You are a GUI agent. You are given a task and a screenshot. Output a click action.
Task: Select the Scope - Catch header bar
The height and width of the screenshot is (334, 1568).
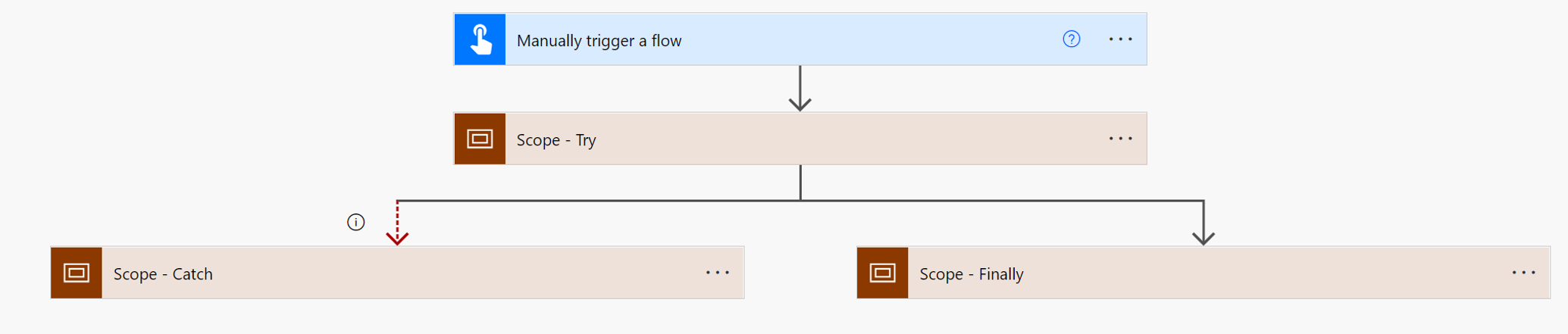[x=455, y=273]
